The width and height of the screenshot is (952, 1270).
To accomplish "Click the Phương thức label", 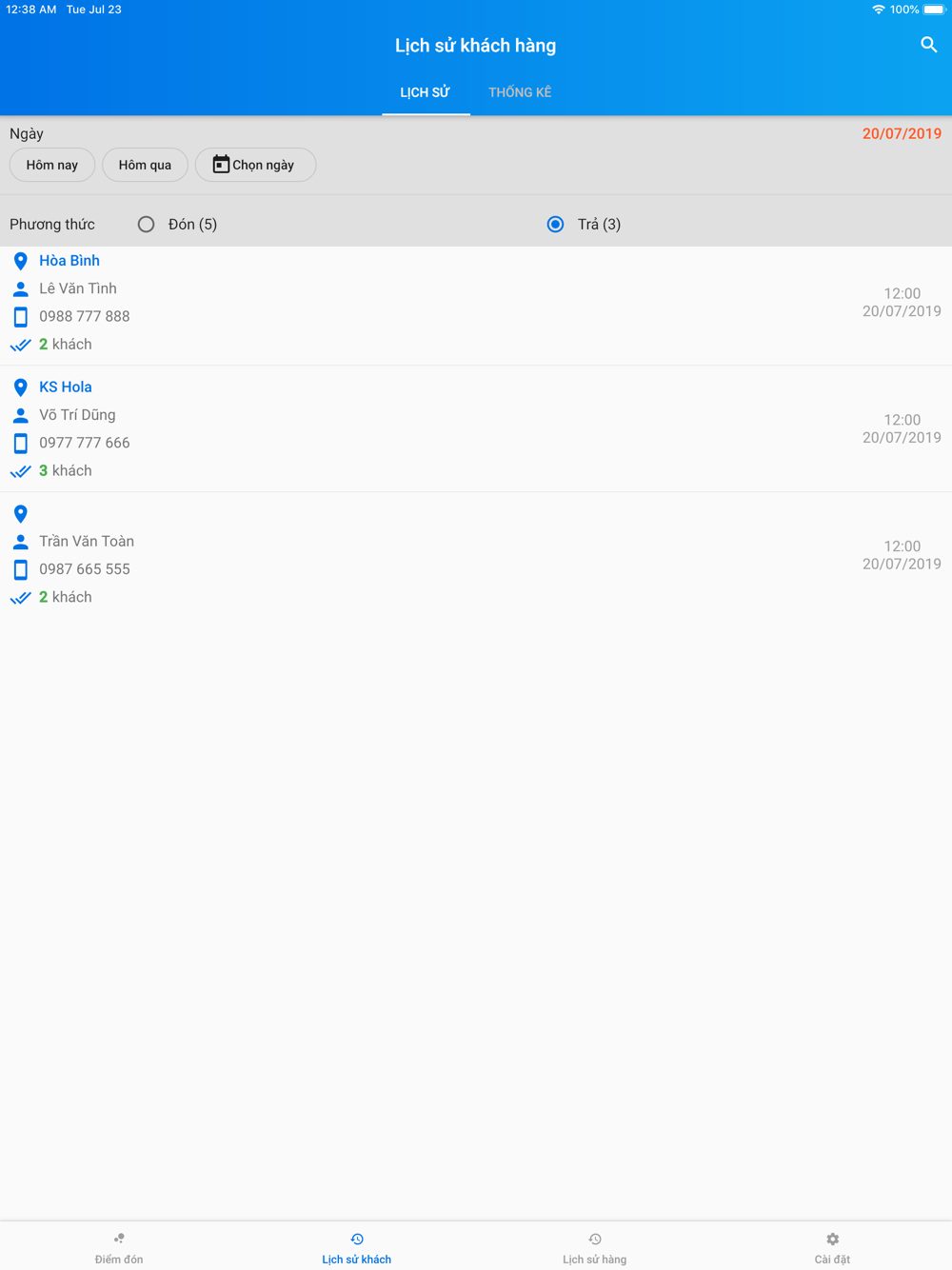I will pos(52,225).
